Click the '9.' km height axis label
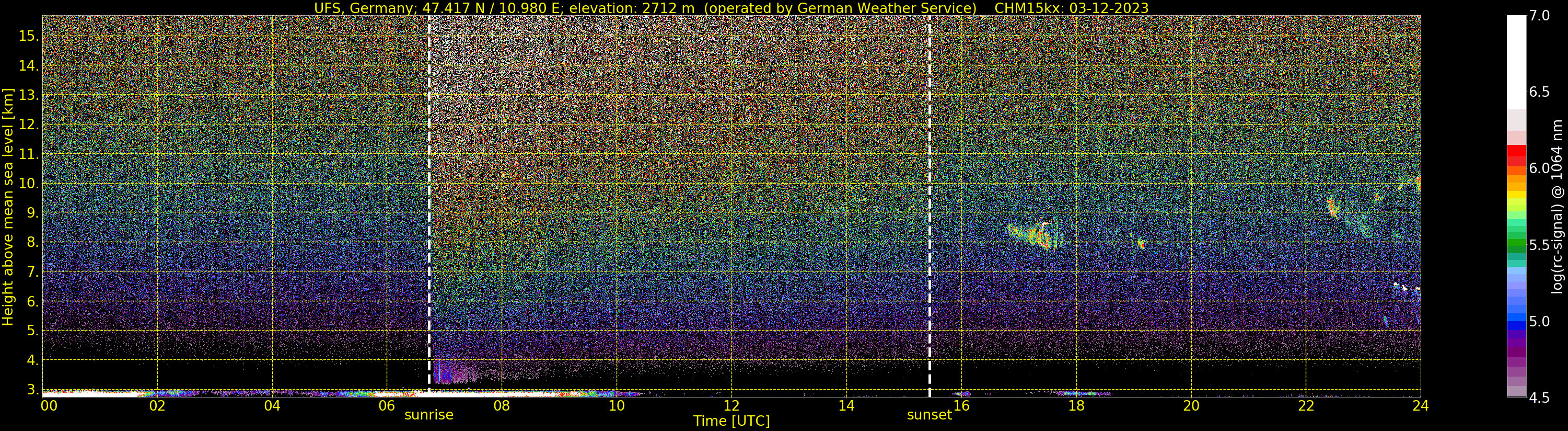1568x431 pixels. click(32, 213)
